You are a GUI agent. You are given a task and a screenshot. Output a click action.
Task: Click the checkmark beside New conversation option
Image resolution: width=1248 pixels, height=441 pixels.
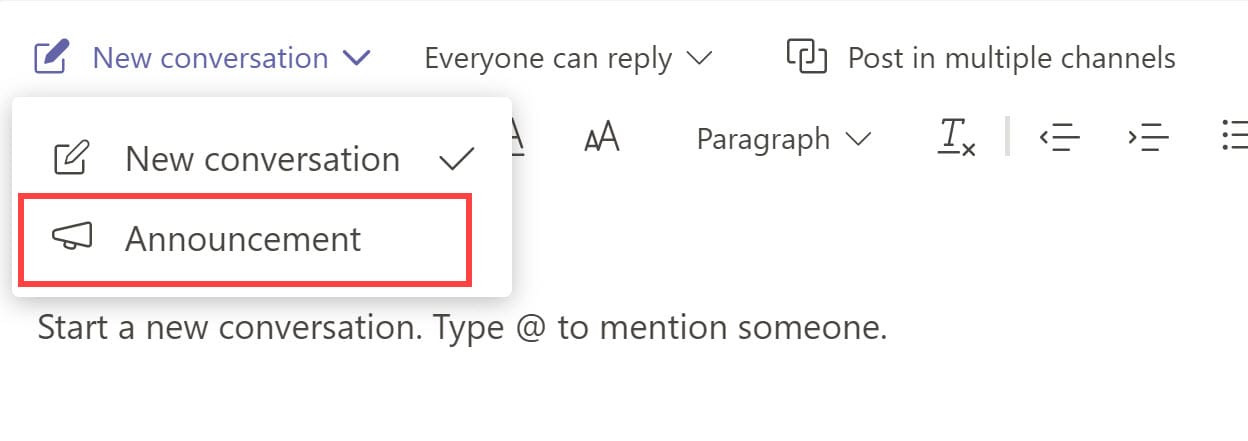point(457,159)
